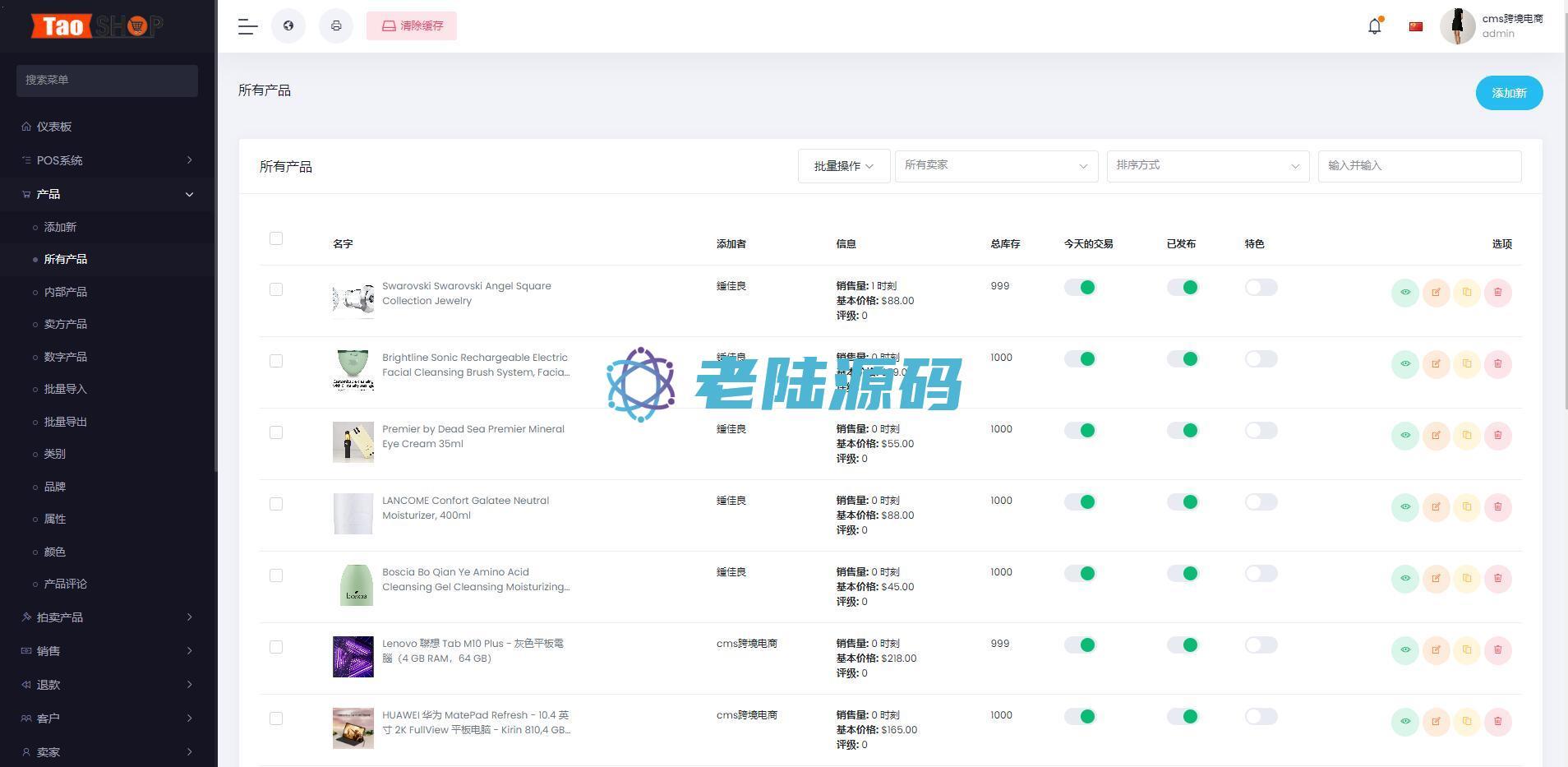Screen dimensions: 1568x767
Task: Open 内部产品 in the sidebar
Action: pyautogui.click(x=66, y=292)
